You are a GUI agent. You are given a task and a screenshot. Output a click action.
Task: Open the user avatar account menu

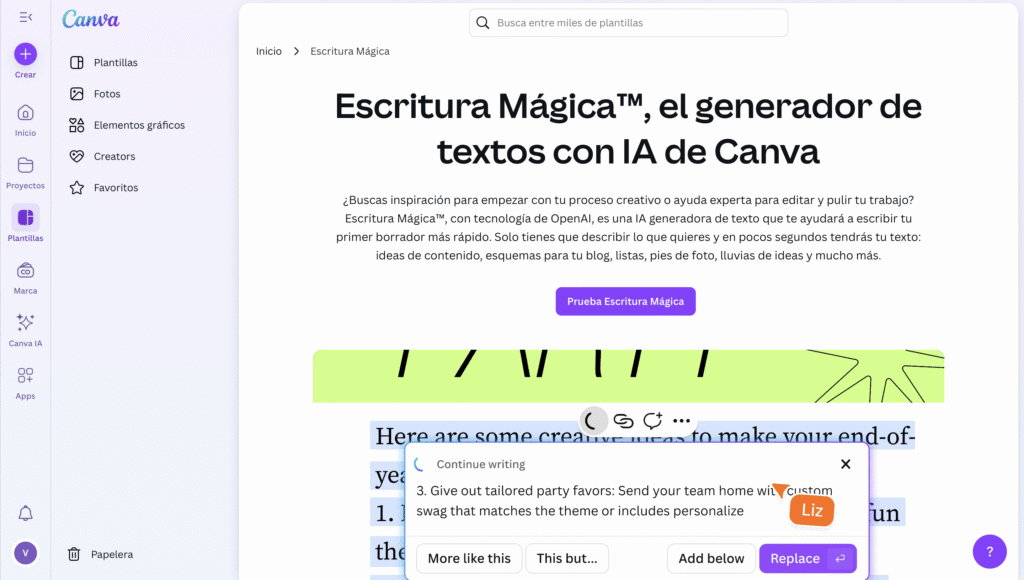click(26, 553)
